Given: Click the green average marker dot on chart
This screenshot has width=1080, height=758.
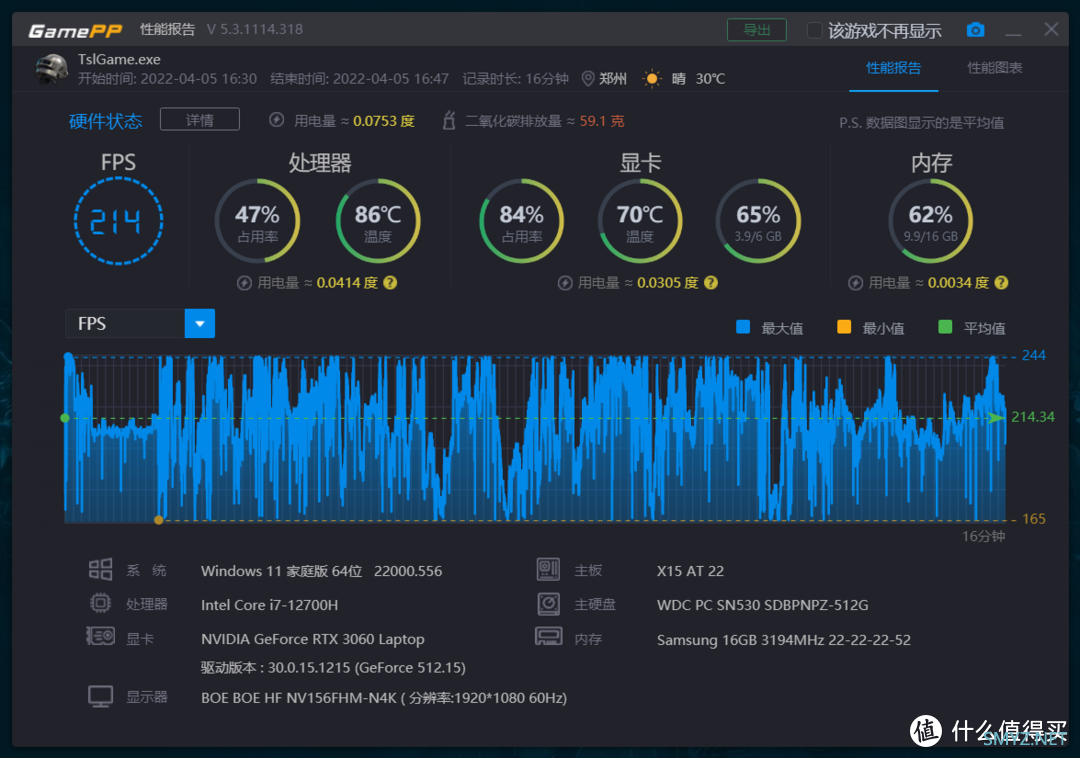Looking at the screenshot, I should (65, 418).
